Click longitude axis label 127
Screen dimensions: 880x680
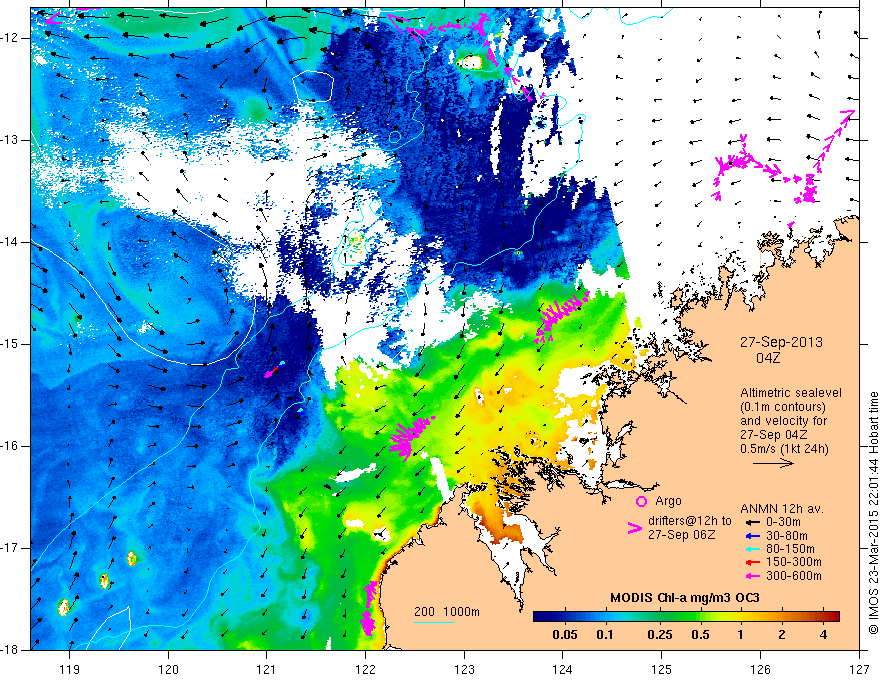coord(859,669)
